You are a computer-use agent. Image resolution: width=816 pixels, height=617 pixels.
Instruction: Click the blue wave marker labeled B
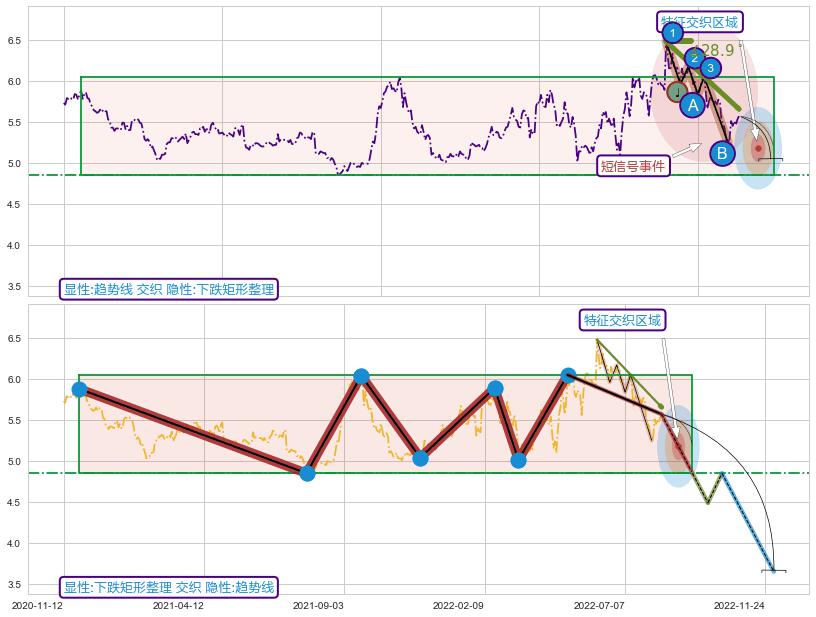722,153
